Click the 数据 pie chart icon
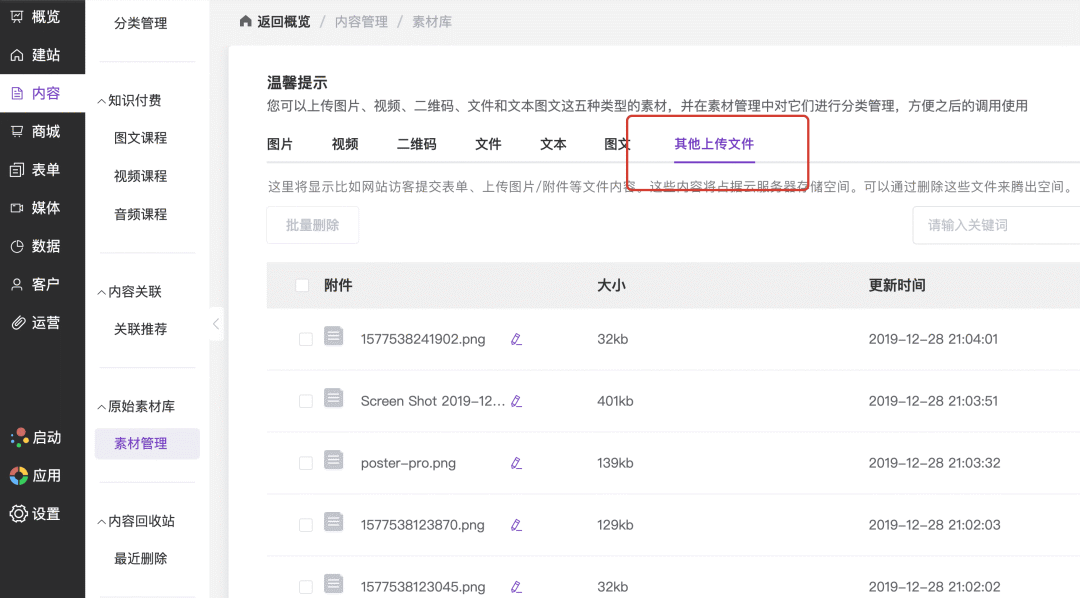This screenshot has width=1080, height=598. tap(17, 246)
